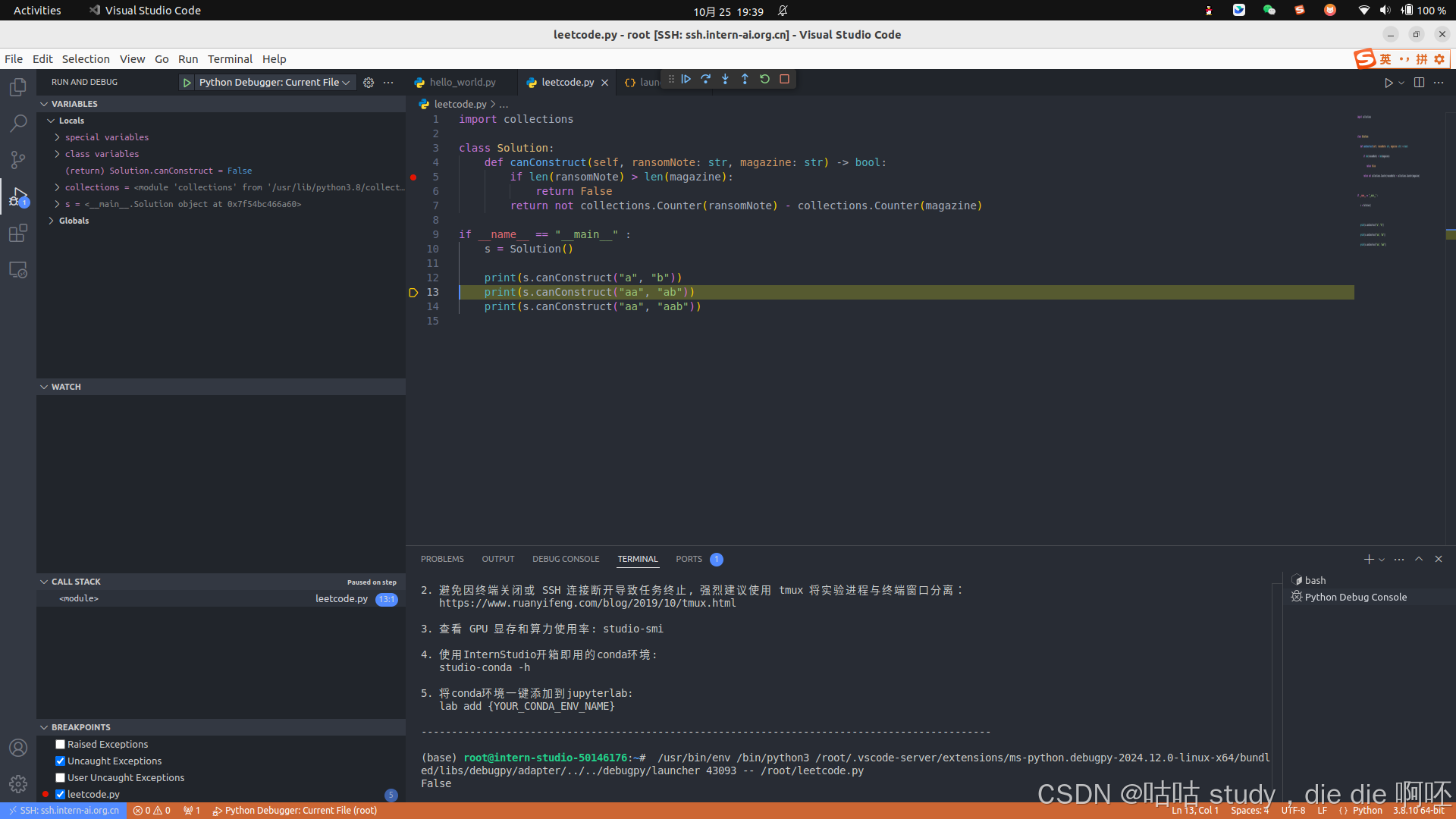Click the breakpoint dot on line 5
Image resolution: width=1456 pixels, height=819 pixels.
pyautogui.click(x=413, y=177)
